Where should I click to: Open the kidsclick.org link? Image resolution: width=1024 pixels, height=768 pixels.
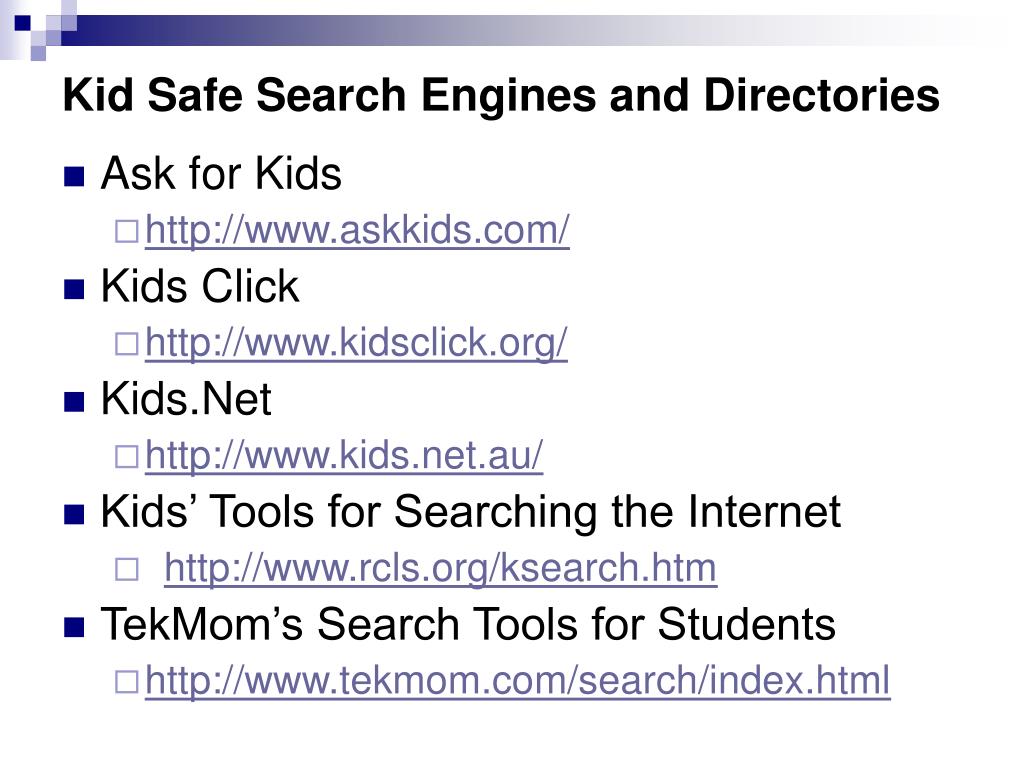coord(356,343)
